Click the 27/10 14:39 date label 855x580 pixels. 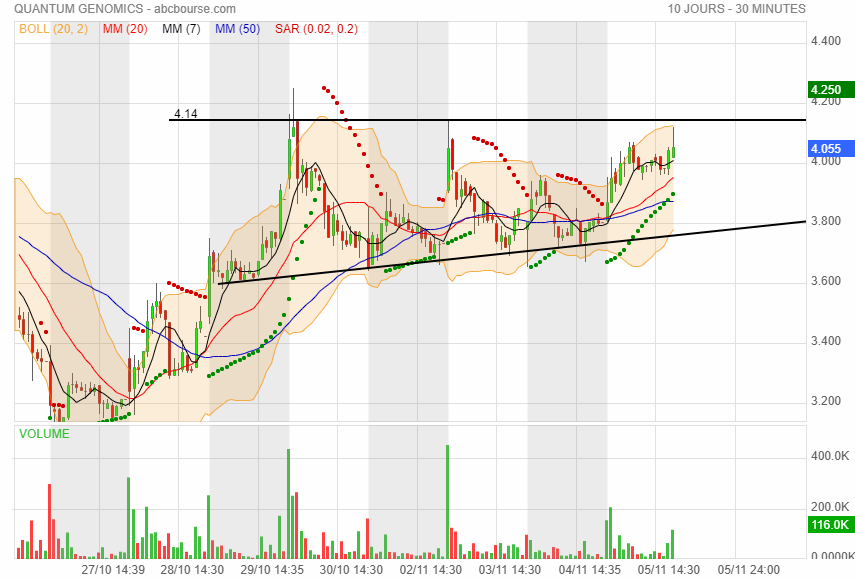tap(113, 570)
